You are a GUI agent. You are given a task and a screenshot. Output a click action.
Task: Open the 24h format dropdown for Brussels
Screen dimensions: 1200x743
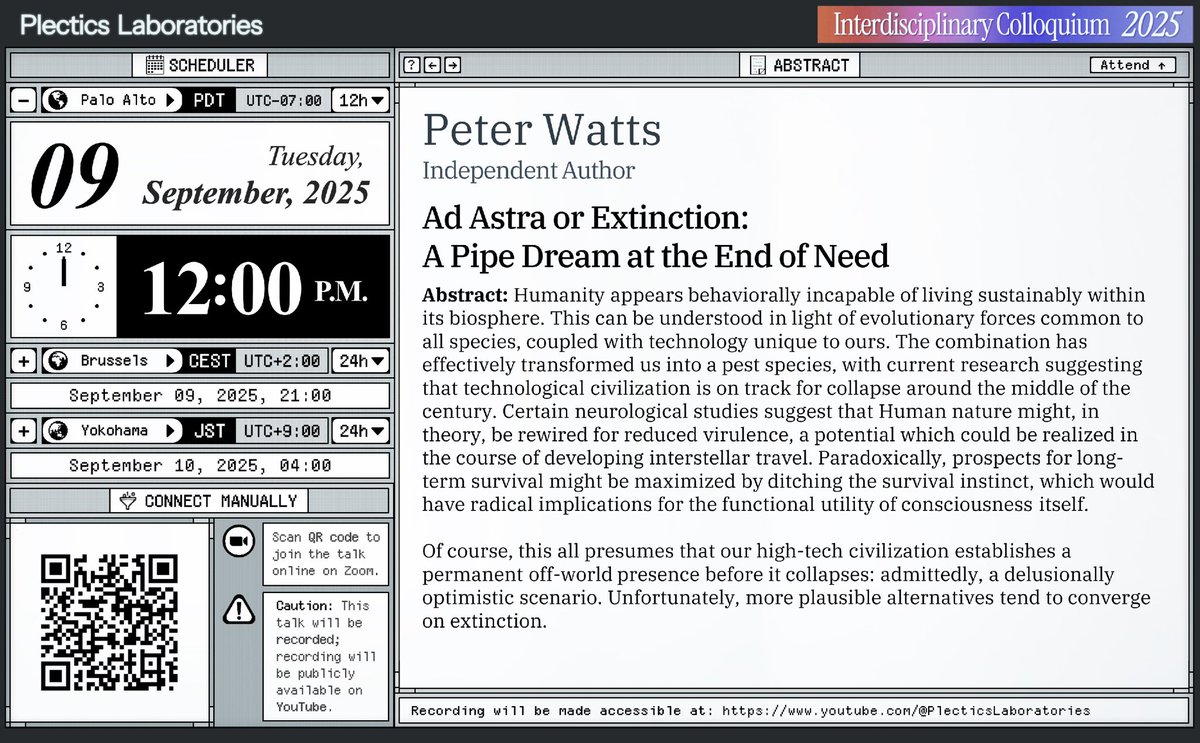[361, 360]
